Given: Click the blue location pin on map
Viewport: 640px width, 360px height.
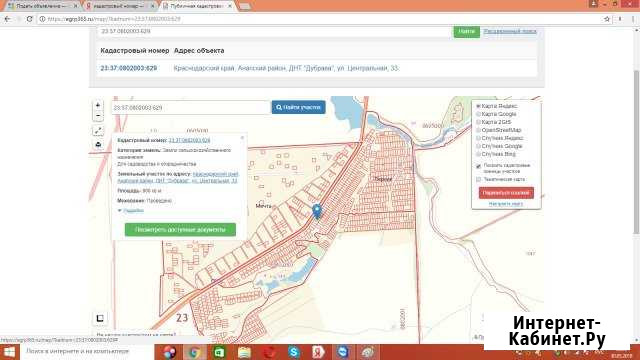Looking at the screenshot, I should click(x=317, y=211).
